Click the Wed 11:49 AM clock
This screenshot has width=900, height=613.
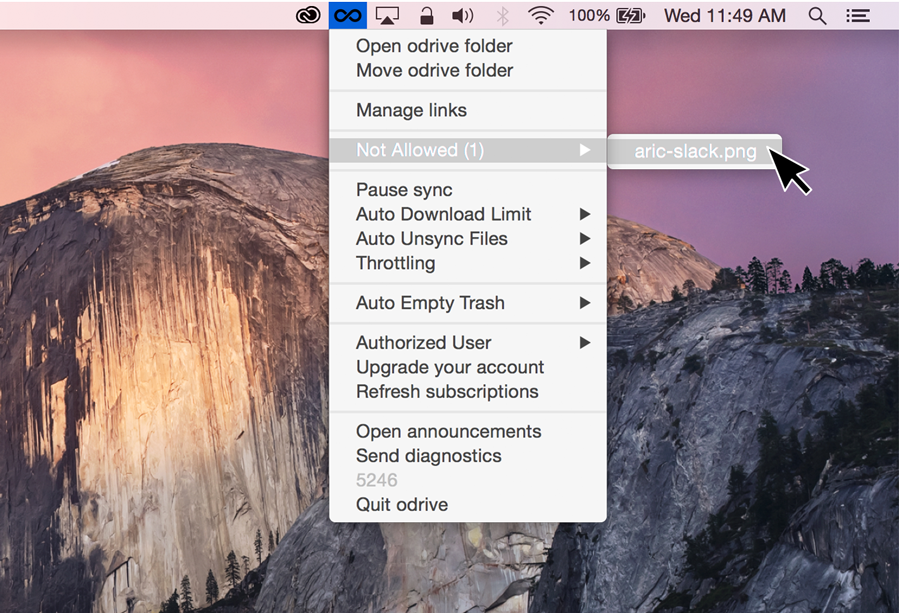(x=725, y=15)
